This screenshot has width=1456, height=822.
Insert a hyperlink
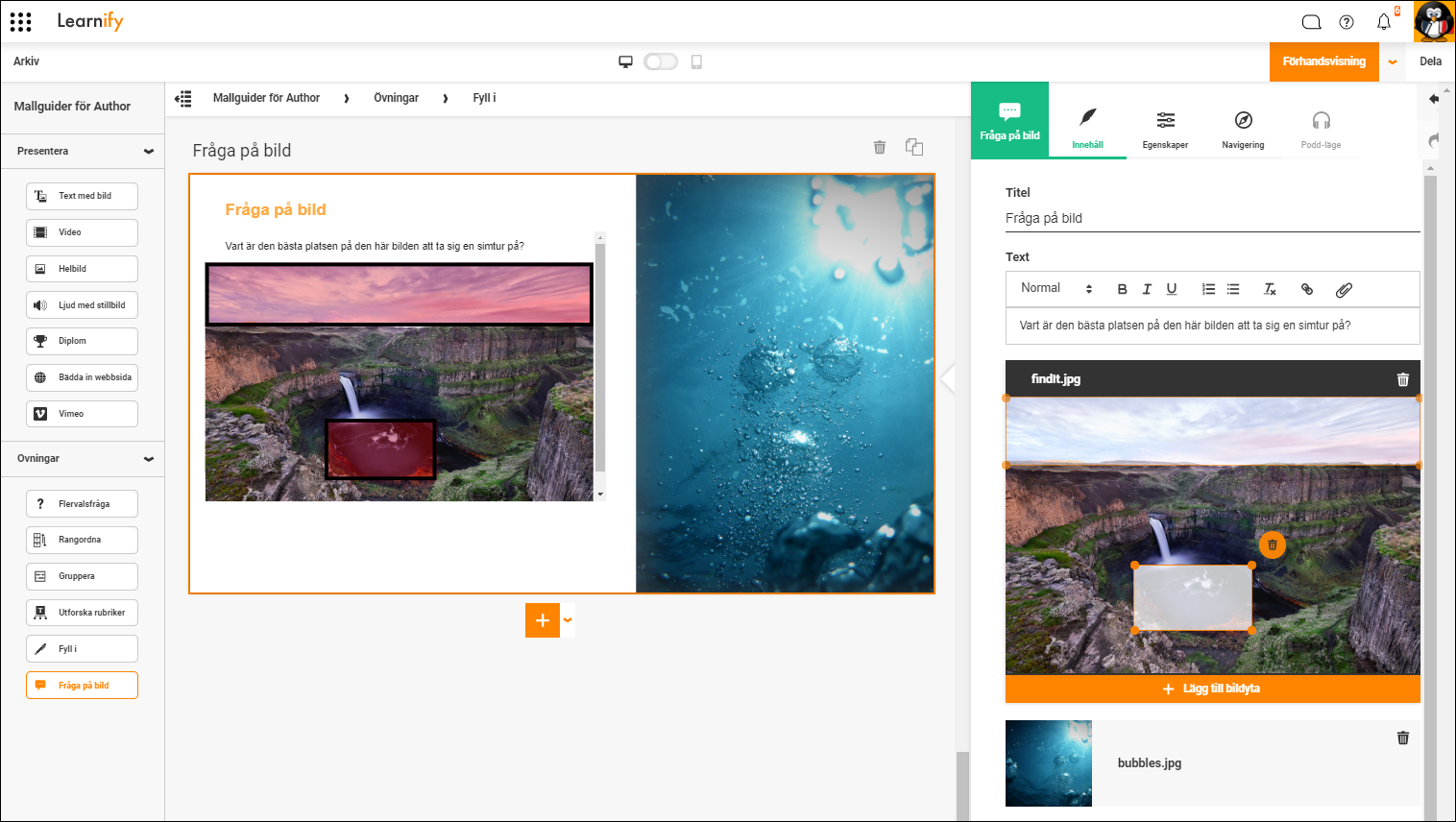[x=1307, y=289]
